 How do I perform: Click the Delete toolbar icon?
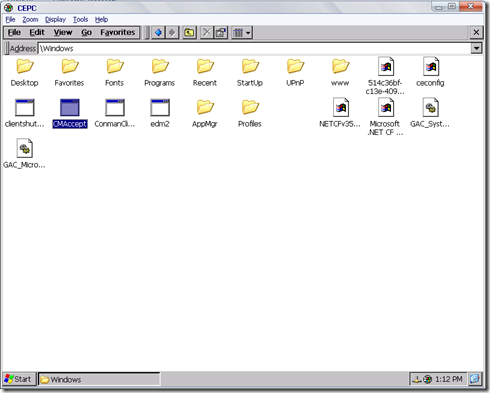click(x=207, y=33)
